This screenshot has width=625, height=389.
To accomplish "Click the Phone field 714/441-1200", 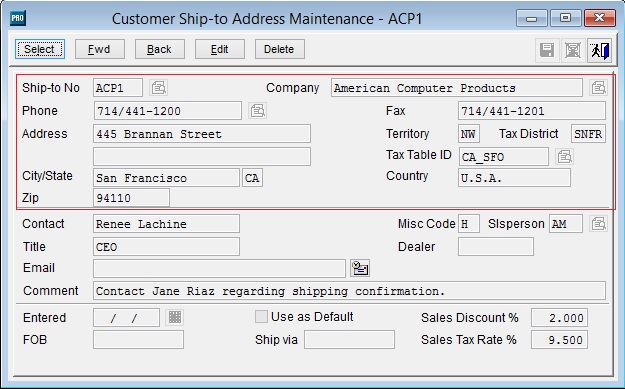I will (x=168, y=111).
